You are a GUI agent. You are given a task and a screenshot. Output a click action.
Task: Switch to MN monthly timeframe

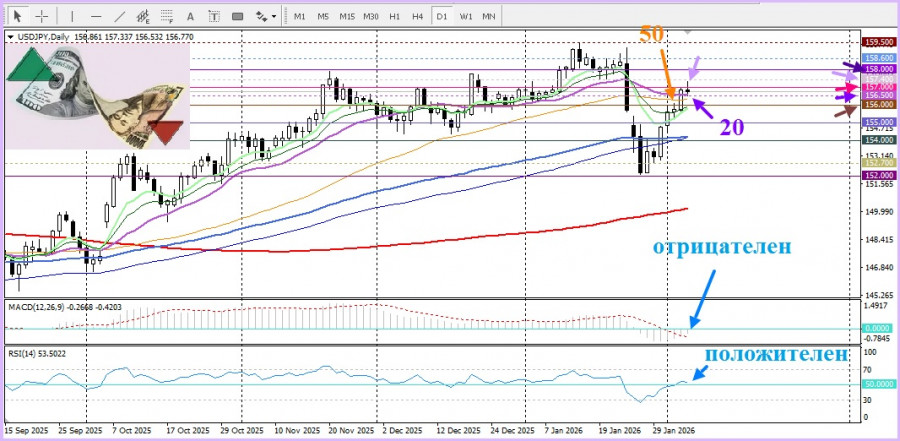click(x=489, y=16)
